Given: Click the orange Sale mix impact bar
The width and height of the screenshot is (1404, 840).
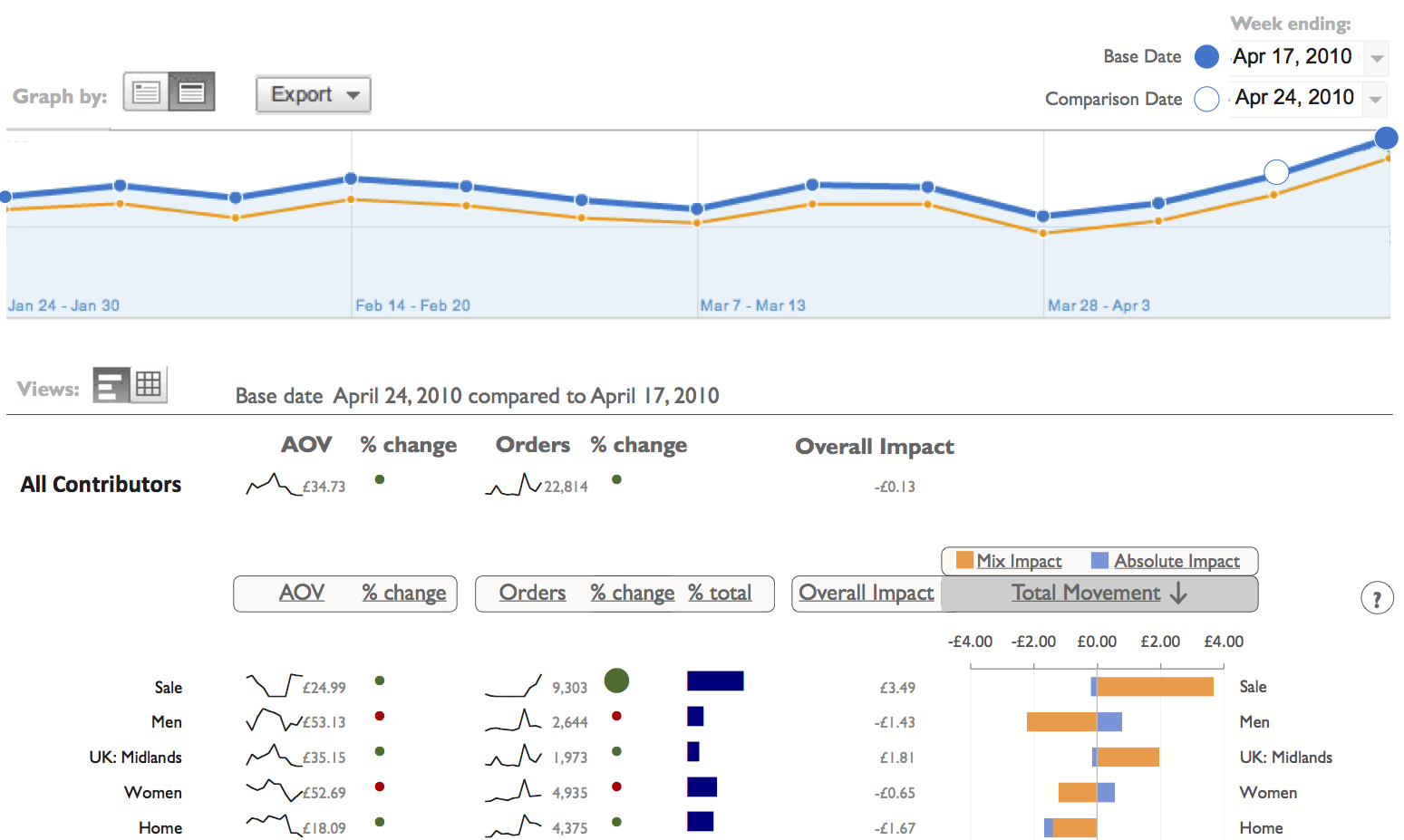Looking at the screenshot, I should 1156,687.
